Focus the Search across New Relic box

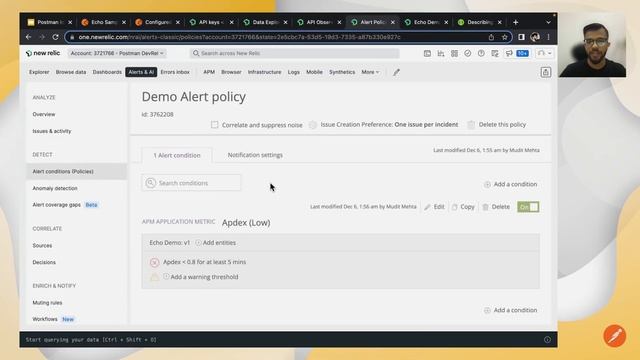pos(295,53)
